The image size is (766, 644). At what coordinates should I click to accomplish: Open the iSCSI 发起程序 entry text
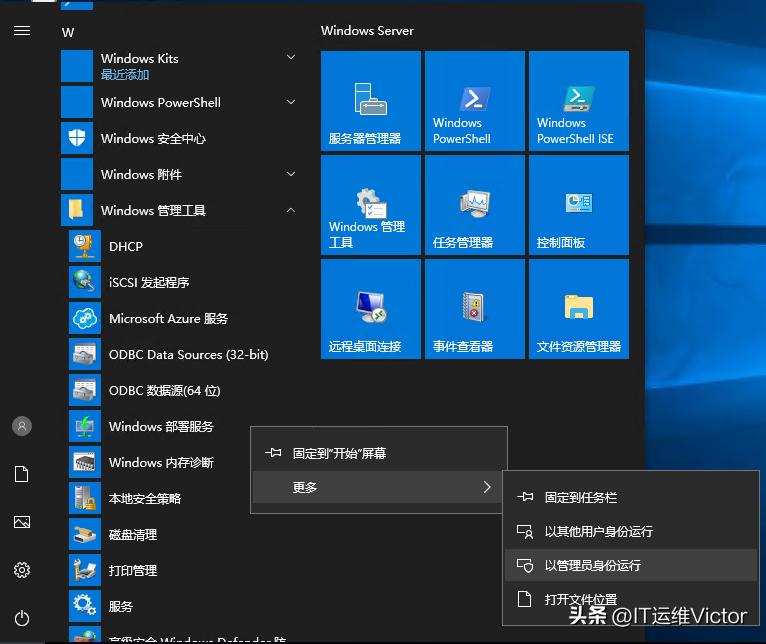[149, 282]
